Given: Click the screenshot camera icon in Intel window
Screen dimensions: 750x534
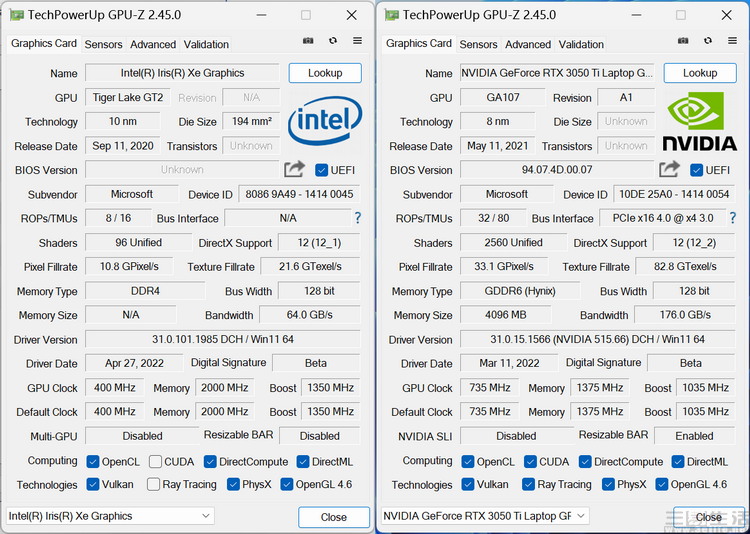Looking at the screenshot, I should [x=308, y=41].
